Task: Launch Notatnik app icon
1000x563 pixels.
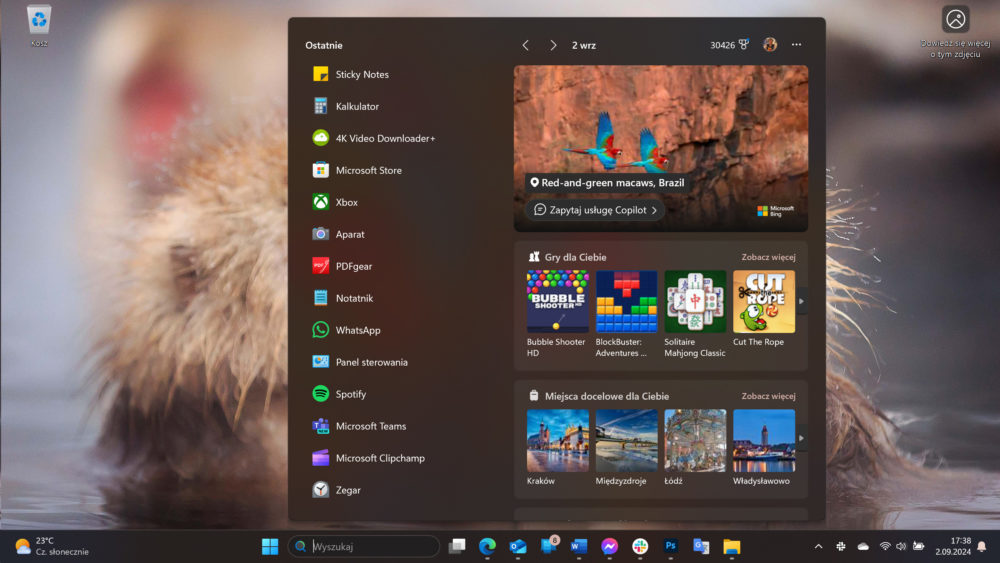Action: (x=320, y=298)
